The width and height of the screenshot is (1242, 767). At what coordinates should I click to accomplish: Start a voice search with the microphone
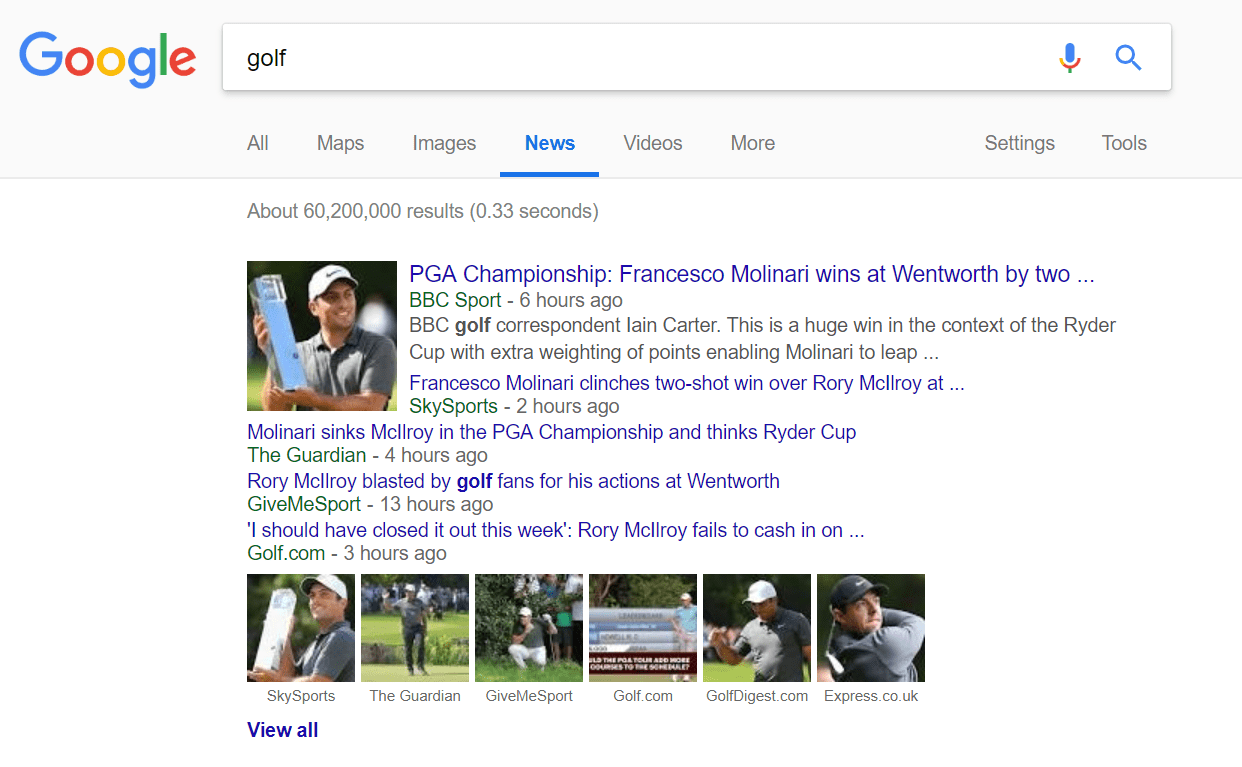click(1069, 57)
